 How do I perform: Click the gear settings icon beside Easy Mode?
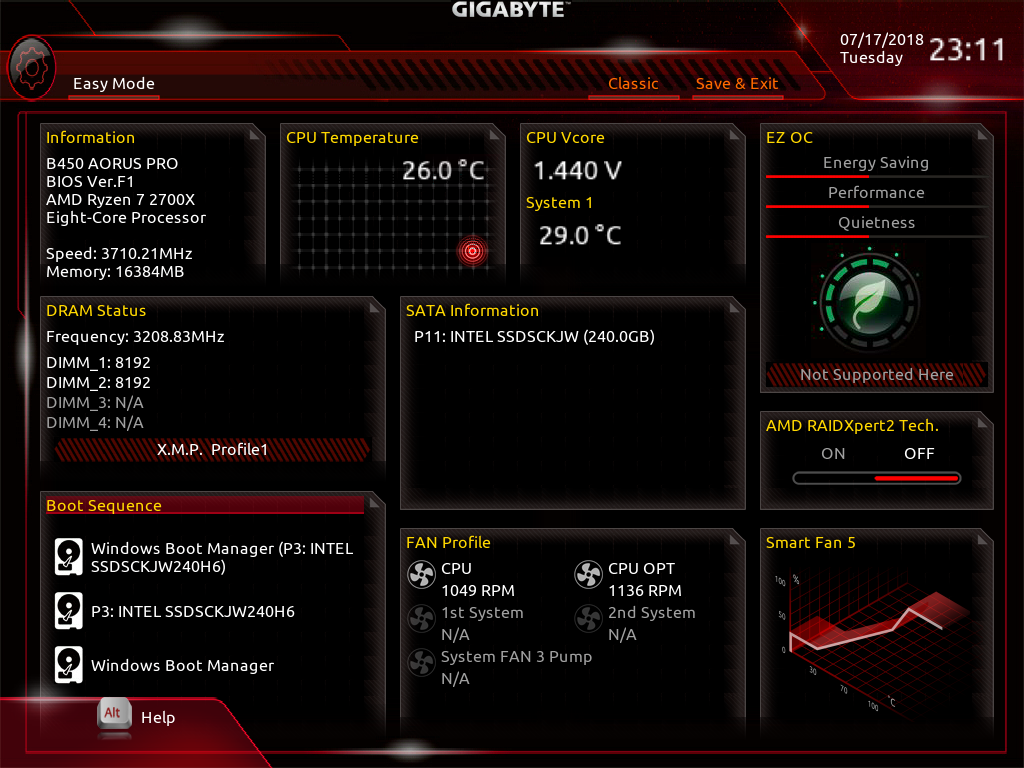coord(31,68)
